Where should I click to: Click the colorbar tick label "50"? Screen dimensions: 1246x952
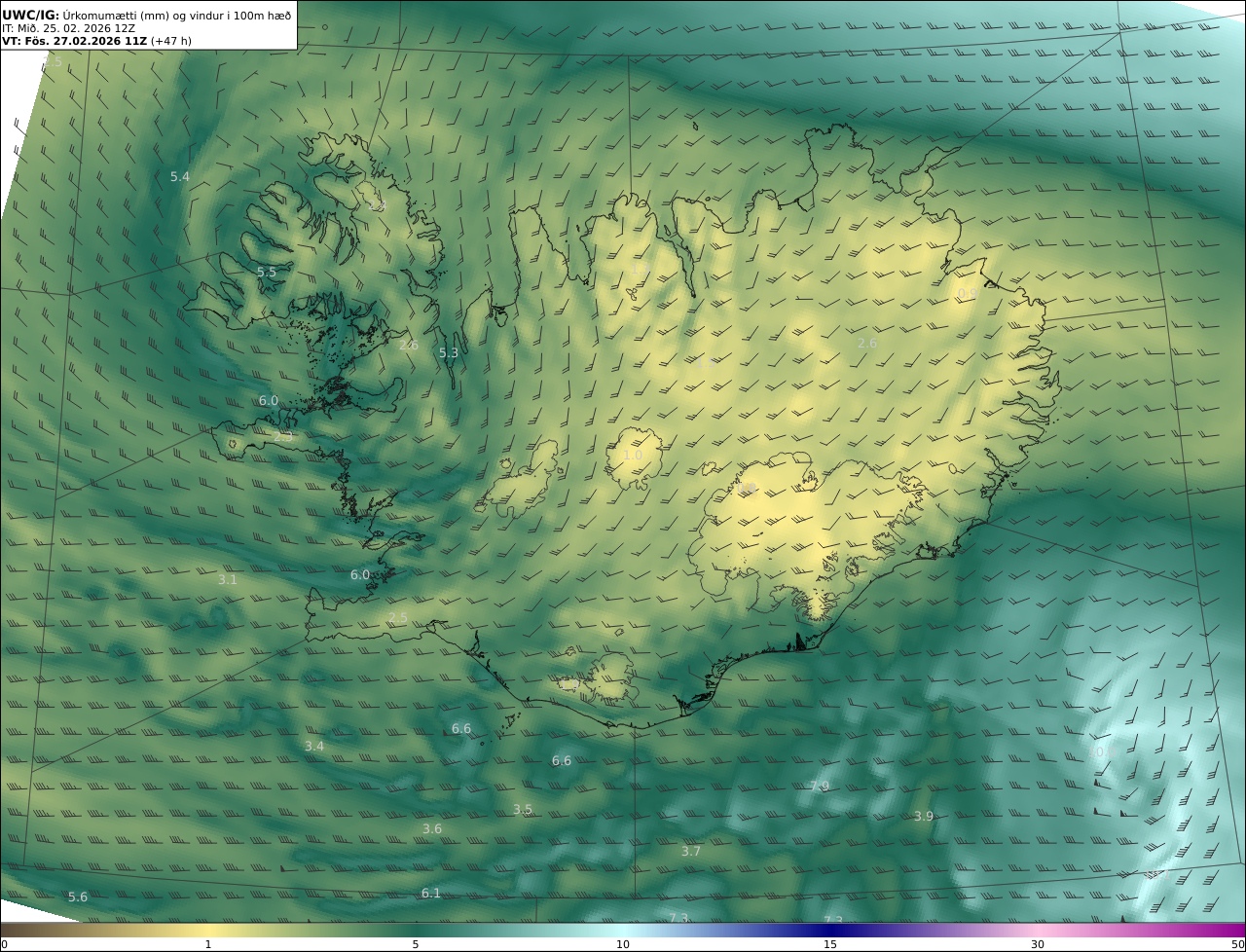(x=1237, y=944)
